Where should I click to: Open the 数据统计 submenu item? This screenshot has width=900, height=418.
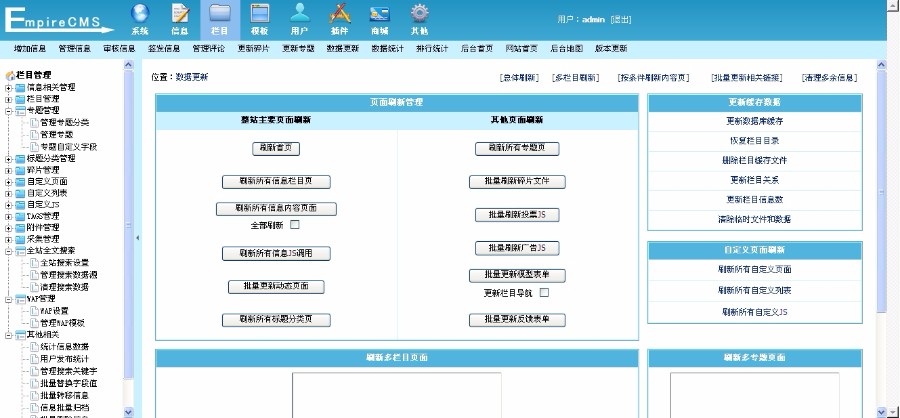point(387,49)
